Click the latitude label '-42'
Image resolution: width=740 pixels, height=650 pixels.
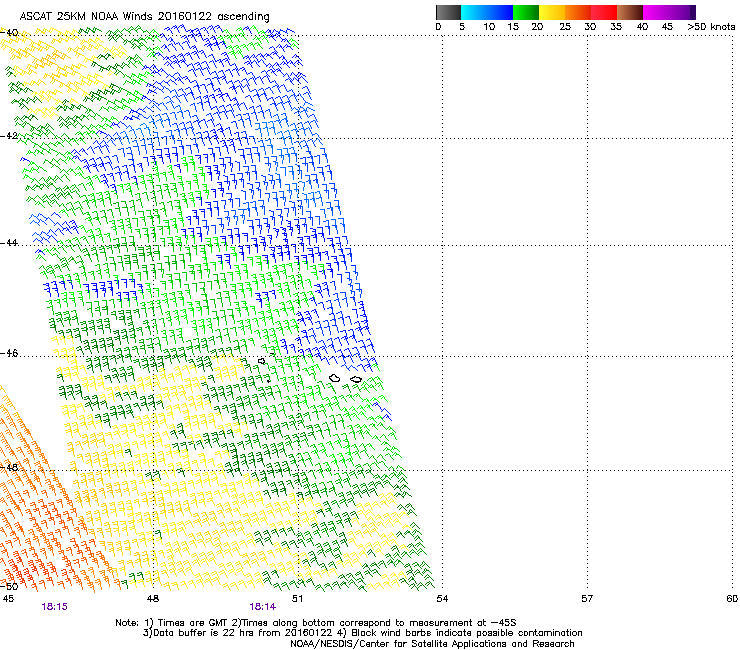tap(9, 135)
